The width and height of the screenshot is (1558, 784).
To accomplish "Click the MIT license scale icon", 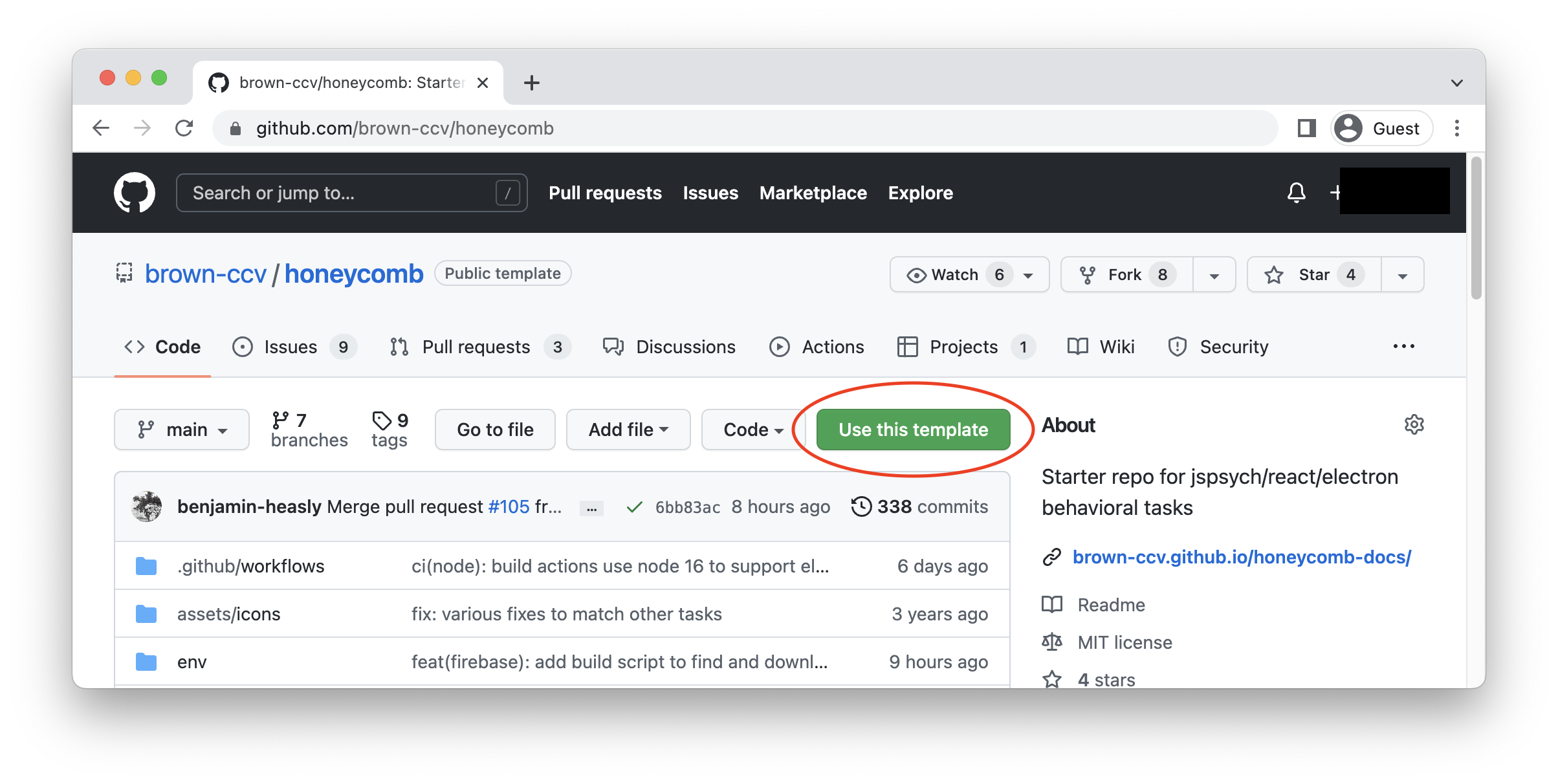I will point(1052,642).
